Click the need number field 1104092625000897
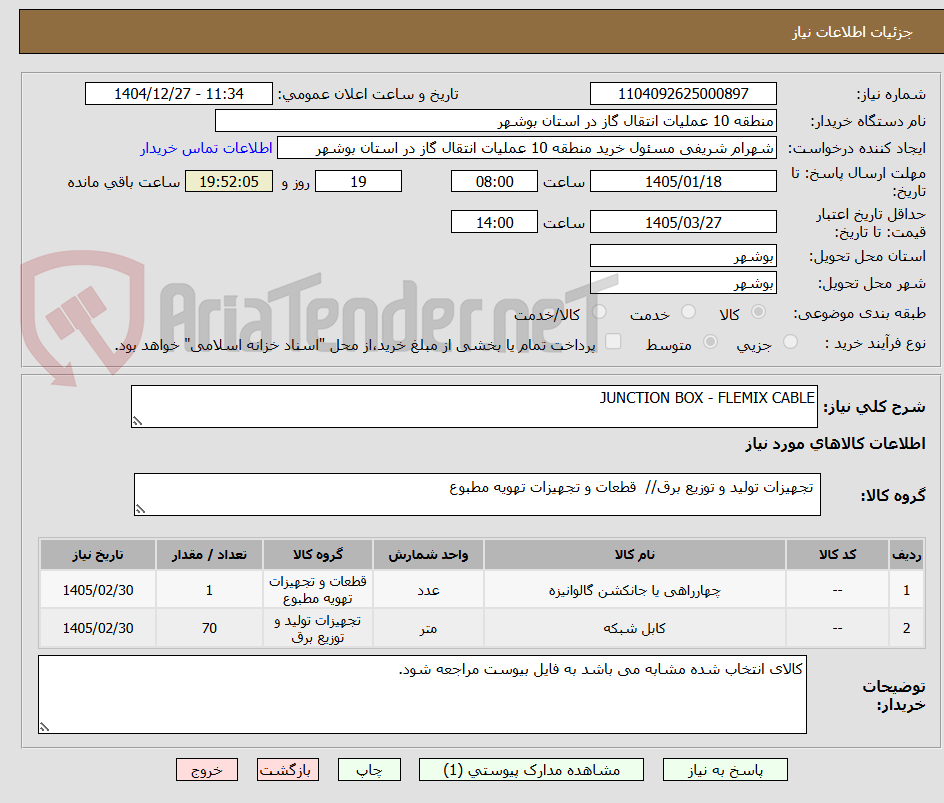This screenshot has width=944, height=803. point(683,94)
